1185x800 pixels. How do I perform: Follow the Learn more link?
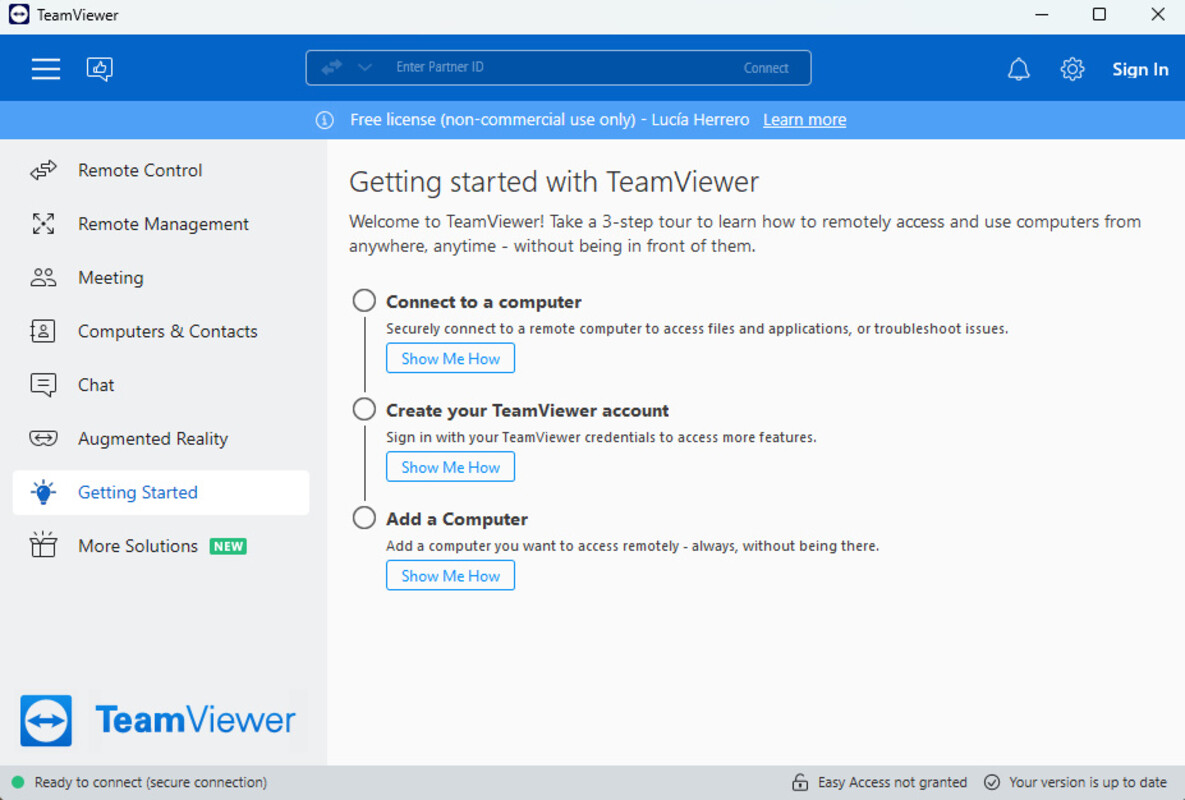pyautogui.click(x=804, y=120)
